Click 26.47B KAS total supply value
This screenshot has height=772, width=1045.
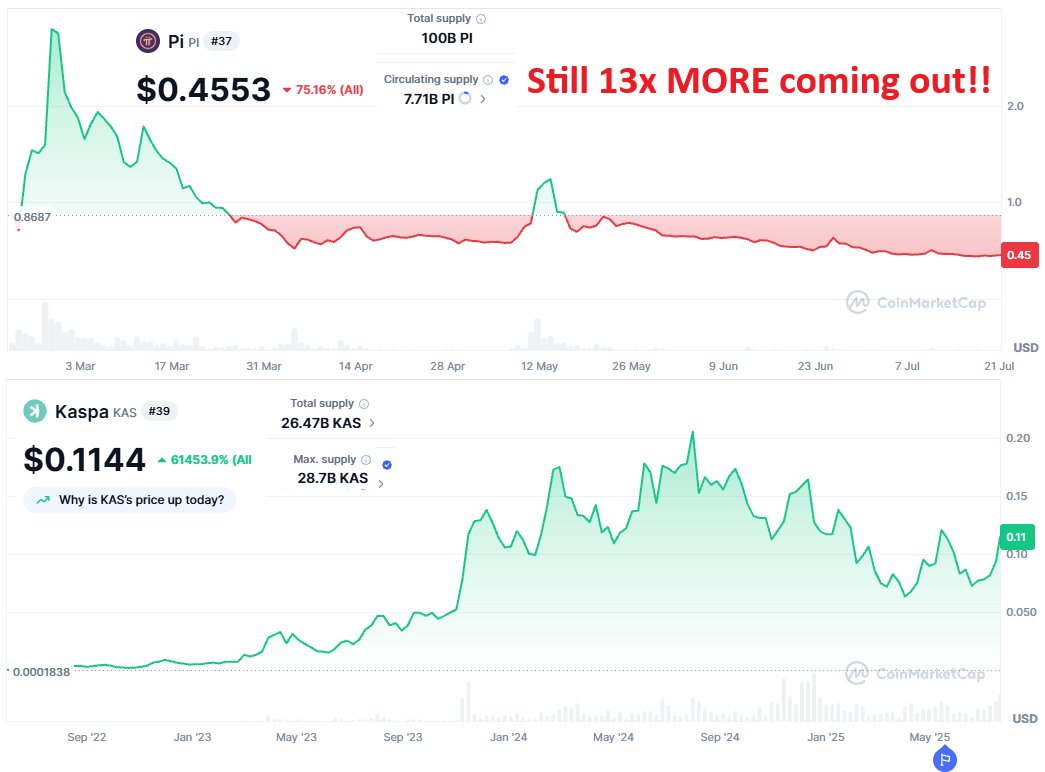click(321, 423)
